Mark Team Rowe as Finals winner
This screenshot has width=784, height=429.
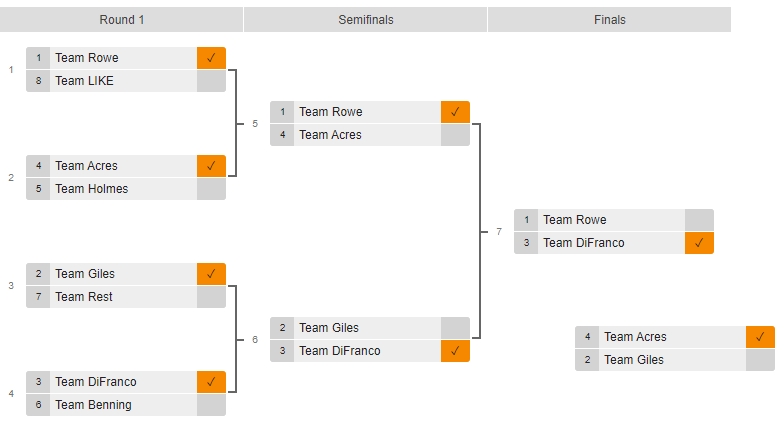[699, 220]
